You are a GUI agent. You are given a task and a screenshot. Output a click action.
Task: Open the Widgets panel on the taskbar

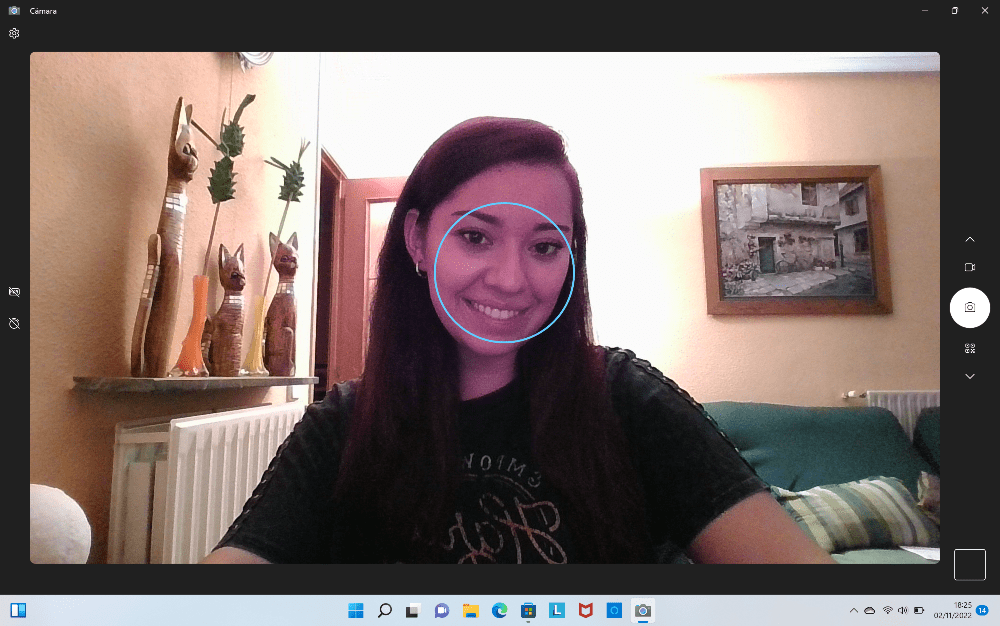[x=18, y=610]
